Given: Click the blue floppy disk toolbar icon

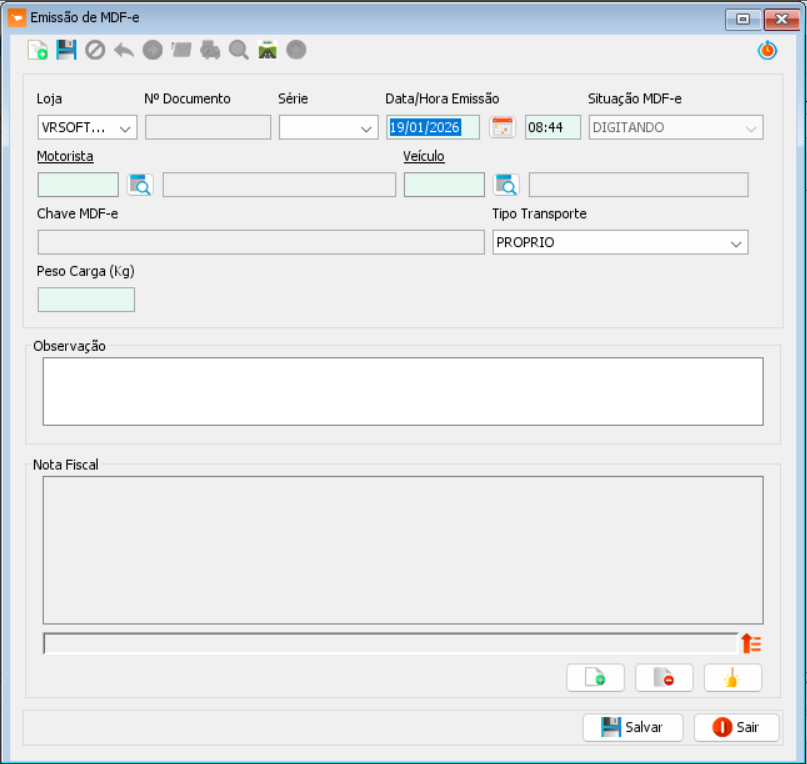Looking at the screenshot, I should pyautogui.click(x=66, y=50).
